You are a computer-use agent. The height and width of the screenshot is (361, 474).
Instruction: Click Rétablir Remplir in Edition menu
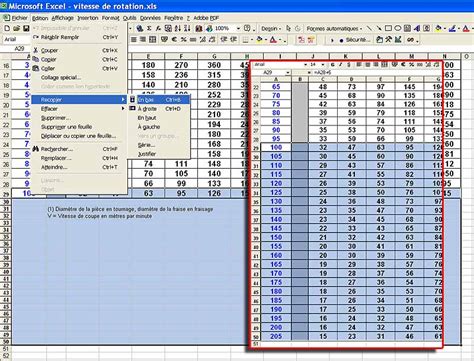(x=79, y=37)
